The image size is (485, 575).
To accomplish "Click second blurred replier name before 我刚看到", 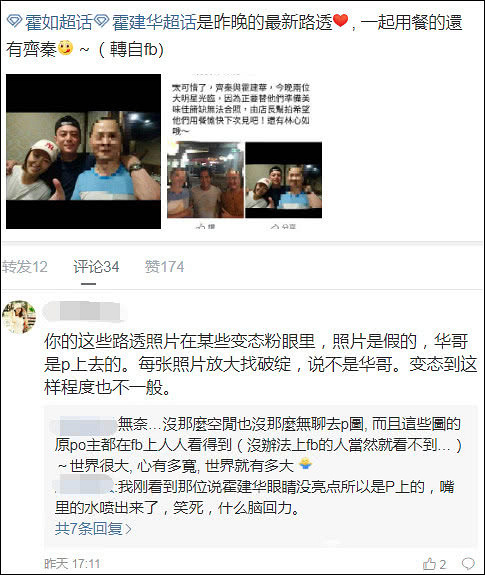I will (x=84, y=486).
